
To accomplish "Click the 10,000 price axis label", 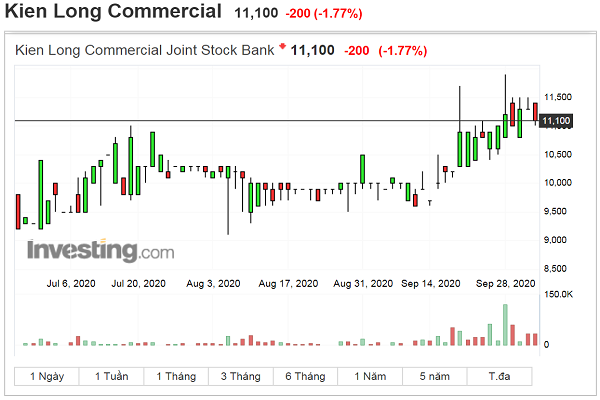I will coord(558,183).
